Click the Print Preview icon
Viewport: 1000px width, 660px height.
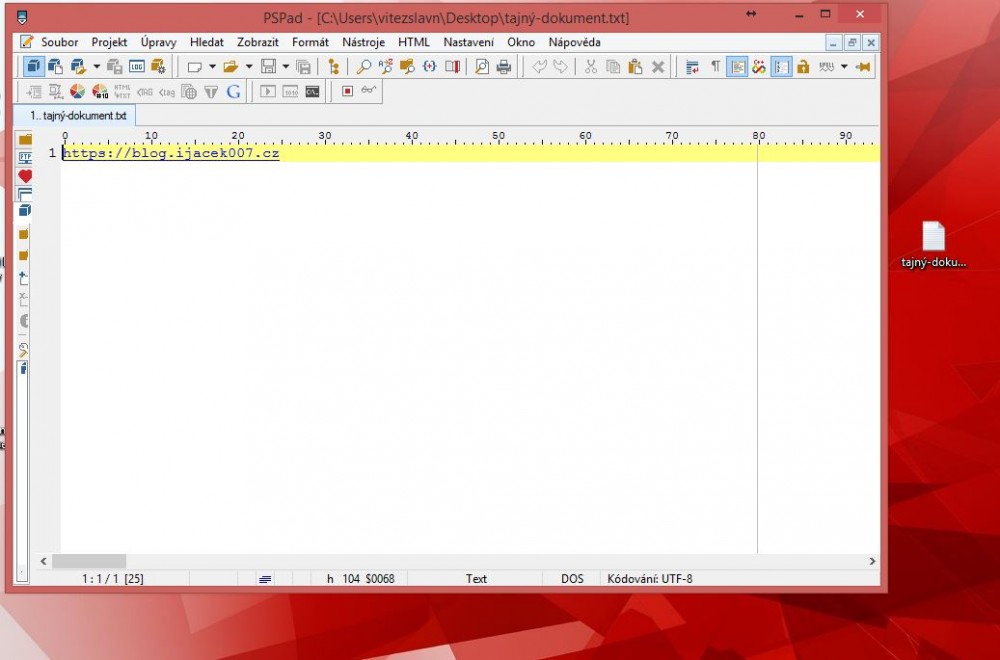click(482, 67)
